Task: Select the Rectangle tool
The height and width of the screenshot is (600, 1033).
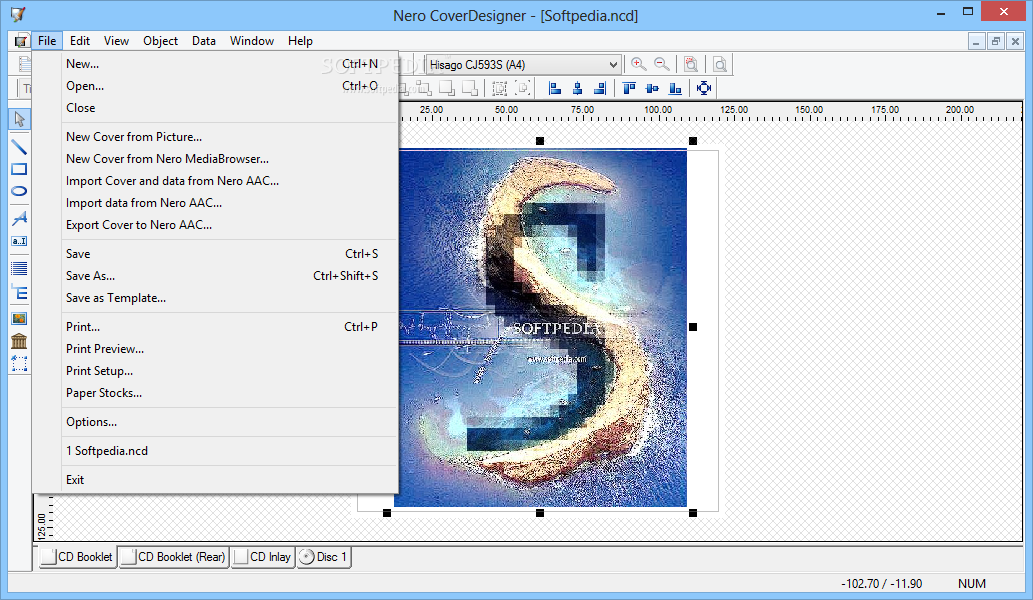Action: point(19,169)
